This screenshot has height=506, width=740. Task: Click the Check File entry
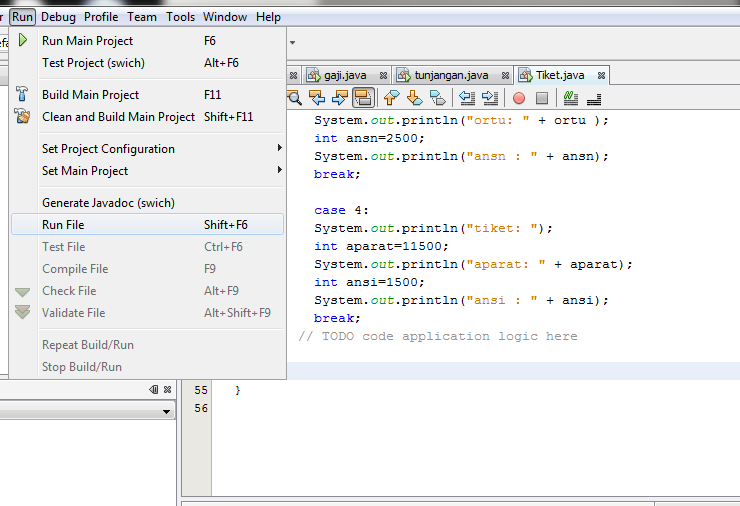point(147,290)
